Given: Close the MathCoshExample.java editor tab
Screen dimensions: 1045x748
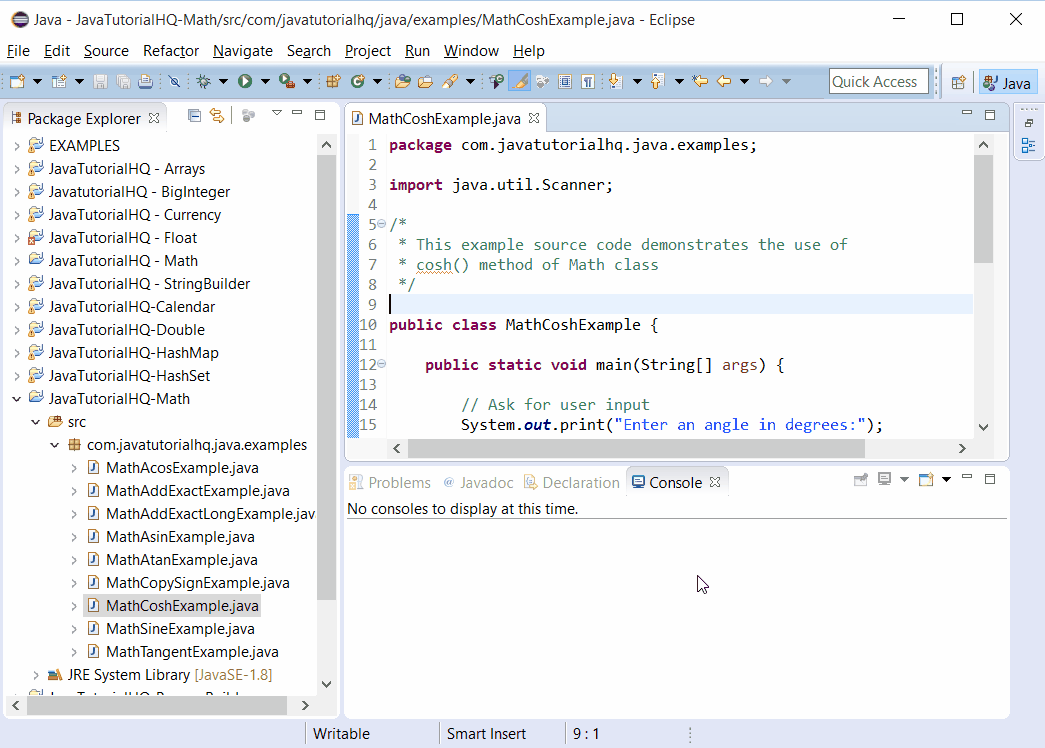Looking at the screenshot, I should (x=534, y=118).
